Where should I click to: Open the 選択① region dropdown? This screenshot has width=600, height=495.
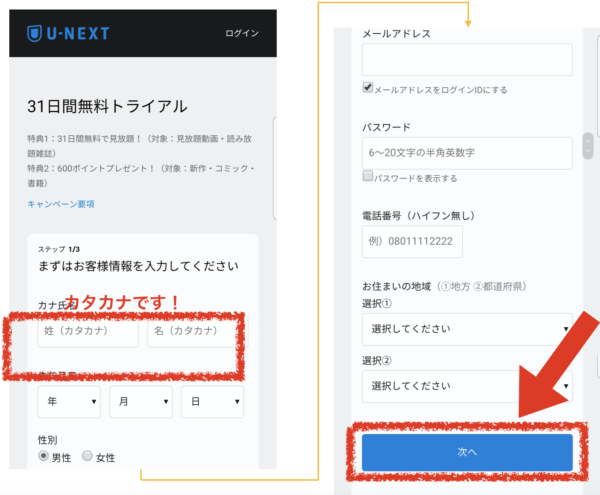467,329
